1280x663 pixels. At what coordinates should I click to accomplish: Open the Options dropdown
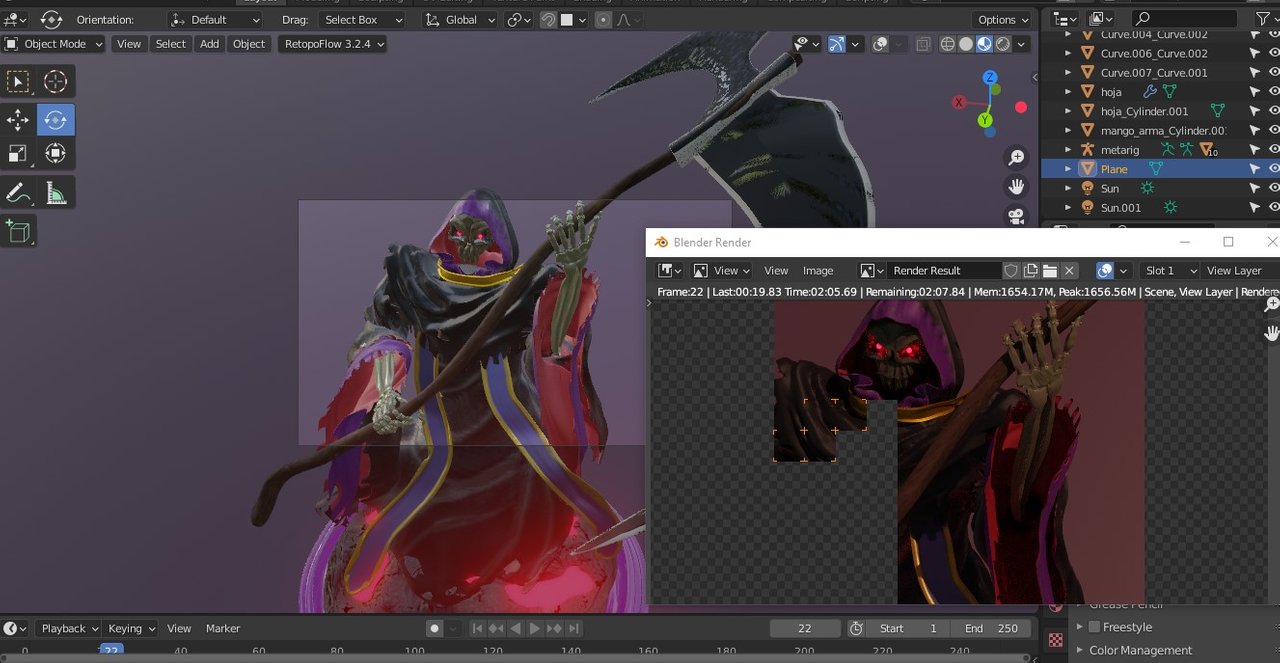(1002, 19)
